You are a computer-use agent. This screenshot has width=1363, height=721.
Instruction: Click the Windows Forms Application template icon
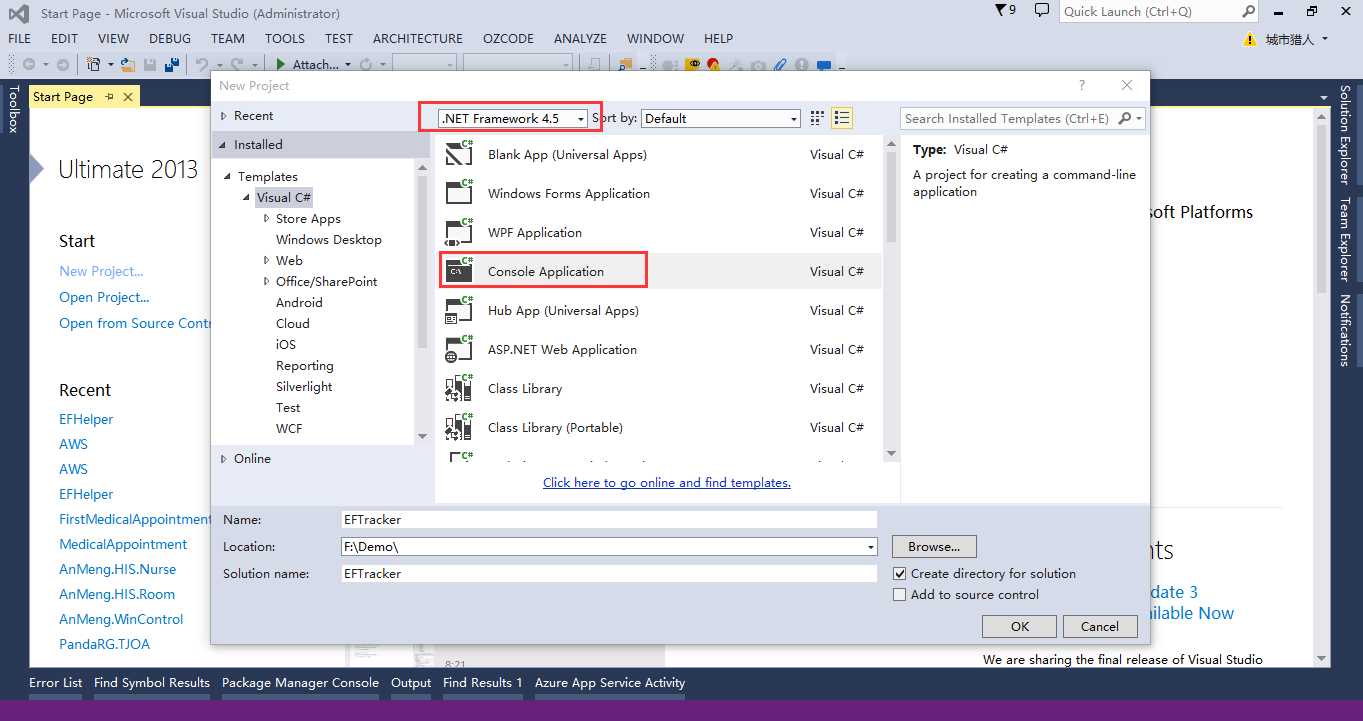pos(459,193)
